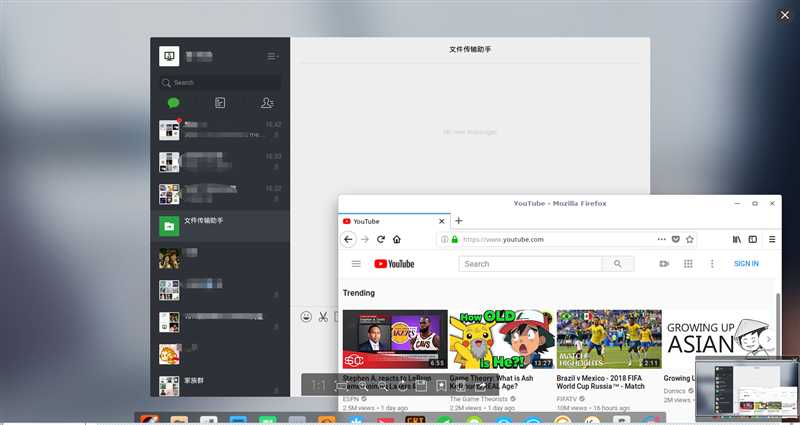This screenshot has height=425, width=800.
Task: Open the 家族群 group chat
Action: pos(220,385)
